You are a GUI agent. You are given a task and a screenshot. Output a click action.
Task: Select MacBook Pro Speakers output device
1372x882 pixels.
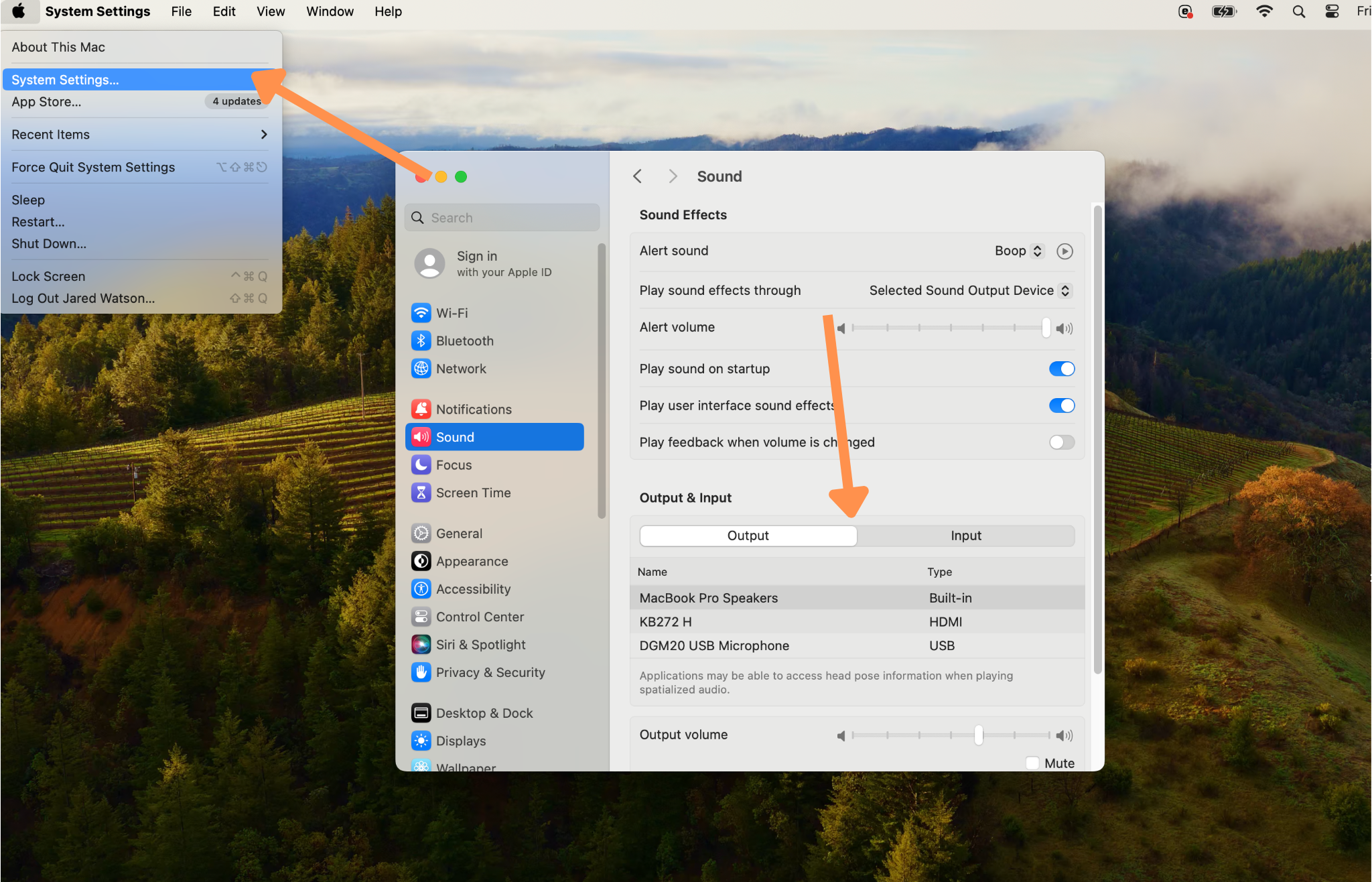point(857,598)
